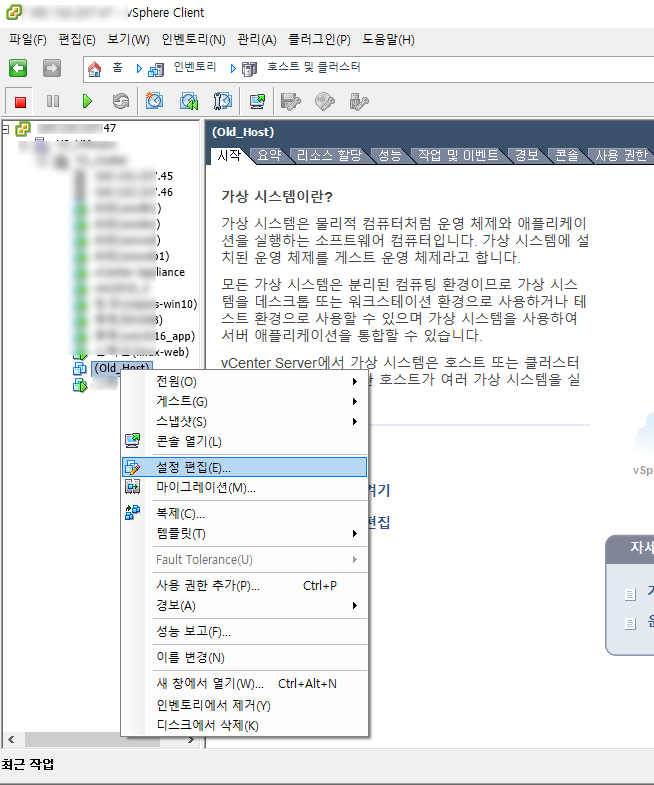Click the VM icon below Old_Host
The image size is (654, 785).
tap(80, 385)
